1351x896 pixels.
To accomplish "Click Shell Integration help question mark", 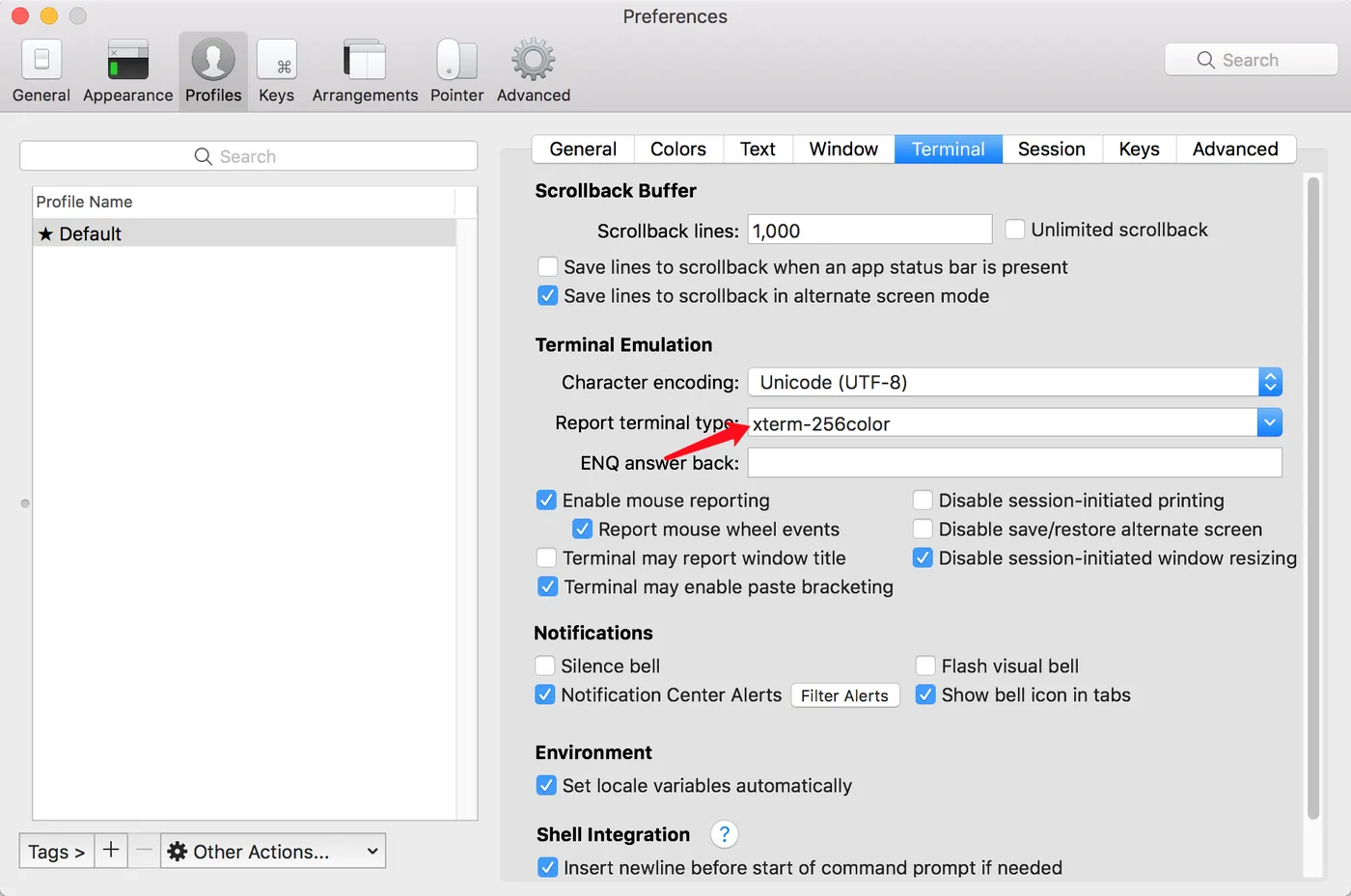I will pyautogui.click(x=724, y=834).
